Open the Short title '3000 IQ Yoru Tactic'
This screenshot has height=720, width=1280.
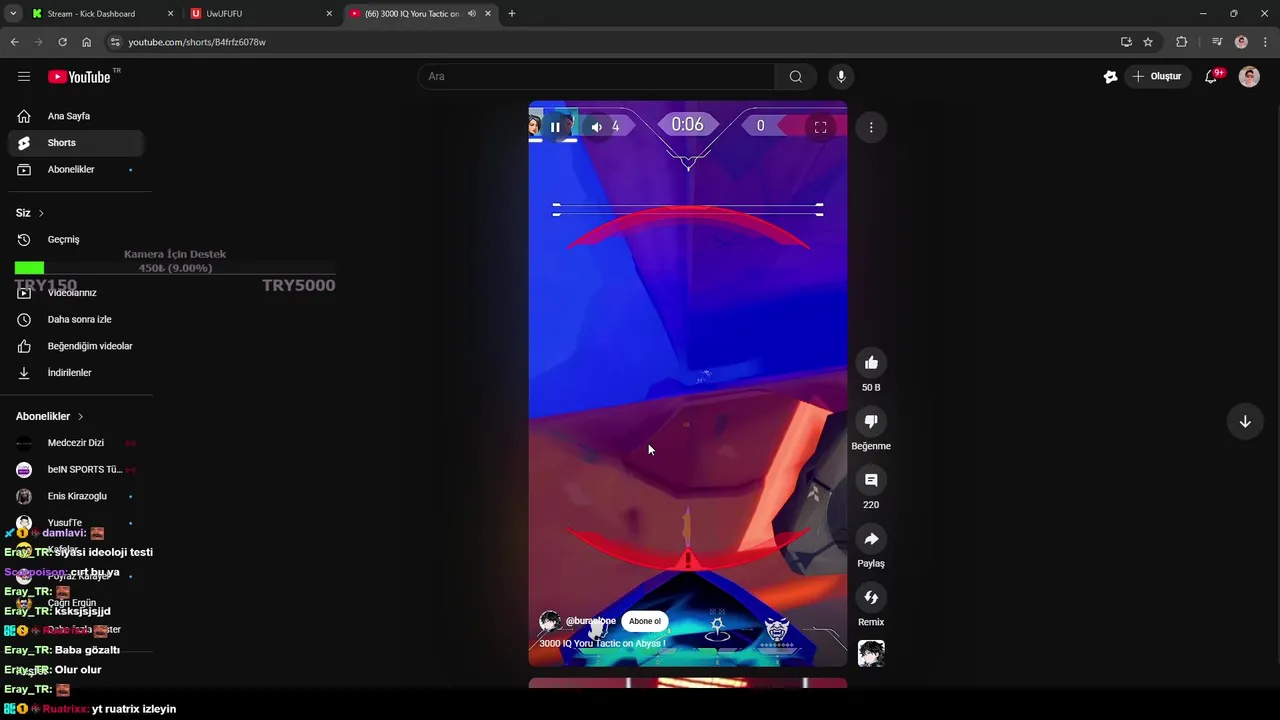pyautogui.click(x=602, y=643)
